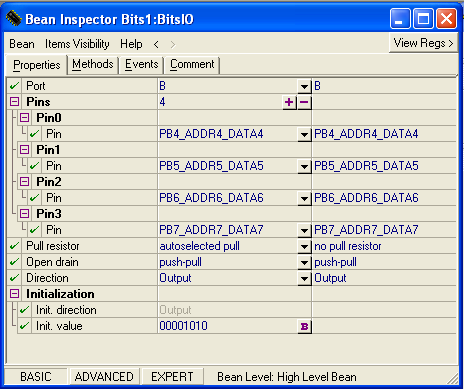The image size is (464, 389).
Task: Collapse the Initialization group
Action: click(x=14, y=293)
